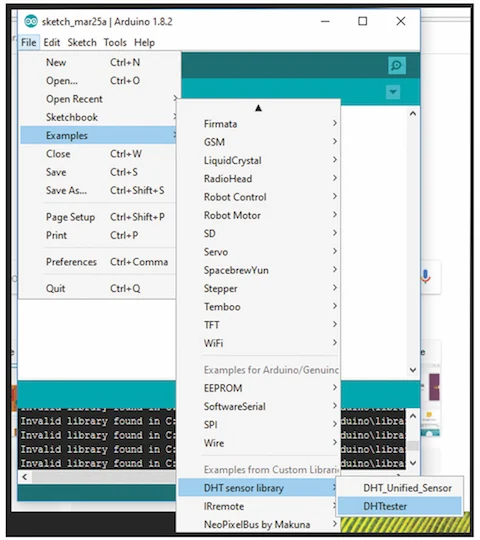
Task: Select the DHT sensor library entry
Action: coord(258,488)
